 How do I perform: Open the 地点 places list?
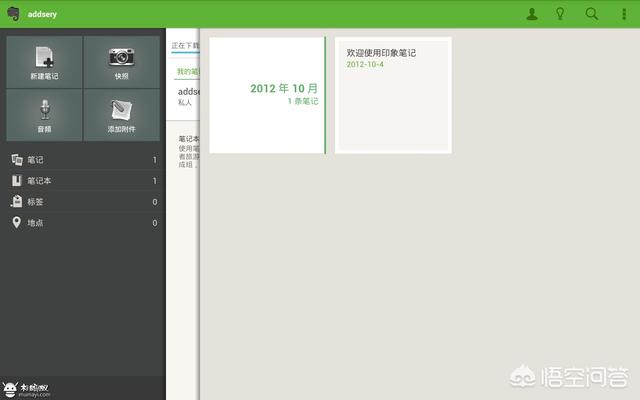click(83, 223)
